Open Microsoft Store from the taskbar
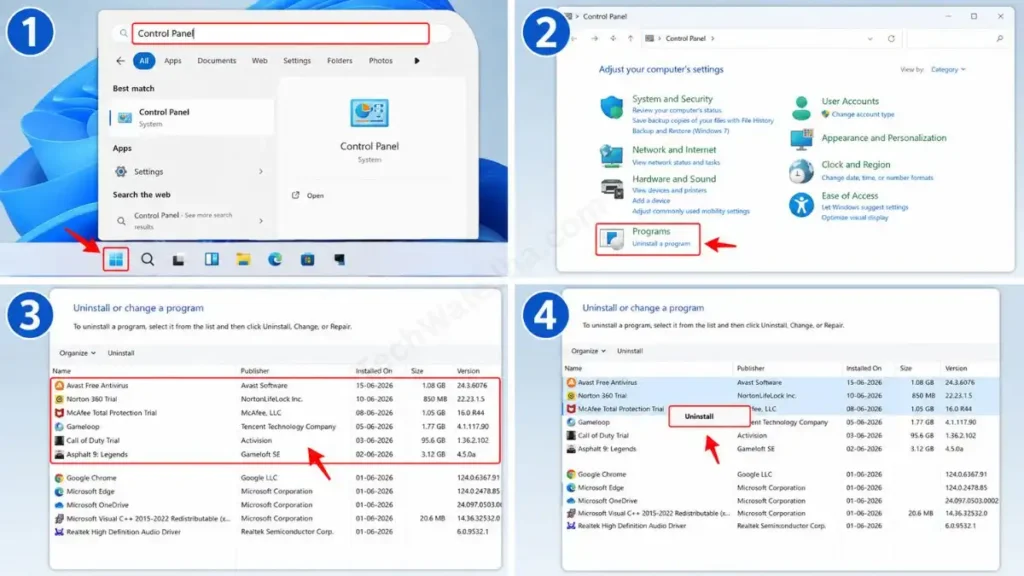Image resolution: width=1024 pixels, height=576 pixels. tap(307, 259)
